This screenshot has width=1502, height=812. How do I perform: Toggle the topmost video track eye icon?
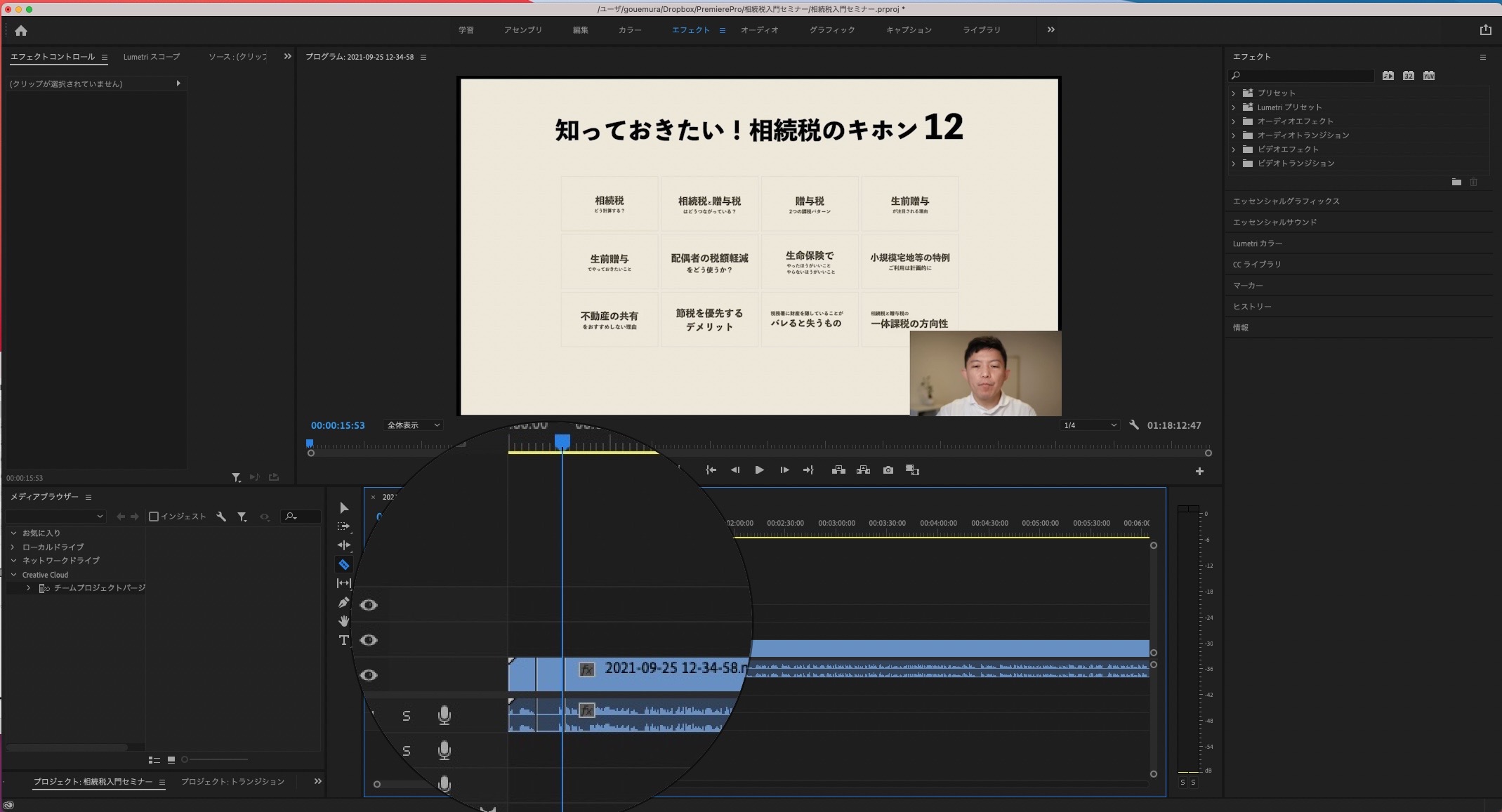[x=369, y=605]
